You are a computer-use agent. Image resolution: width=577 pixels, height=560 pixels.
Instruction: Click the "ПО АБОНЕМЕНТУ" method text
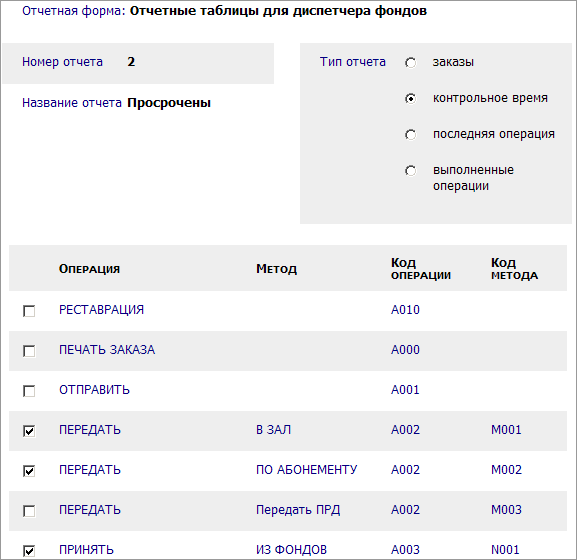point(307,470)
